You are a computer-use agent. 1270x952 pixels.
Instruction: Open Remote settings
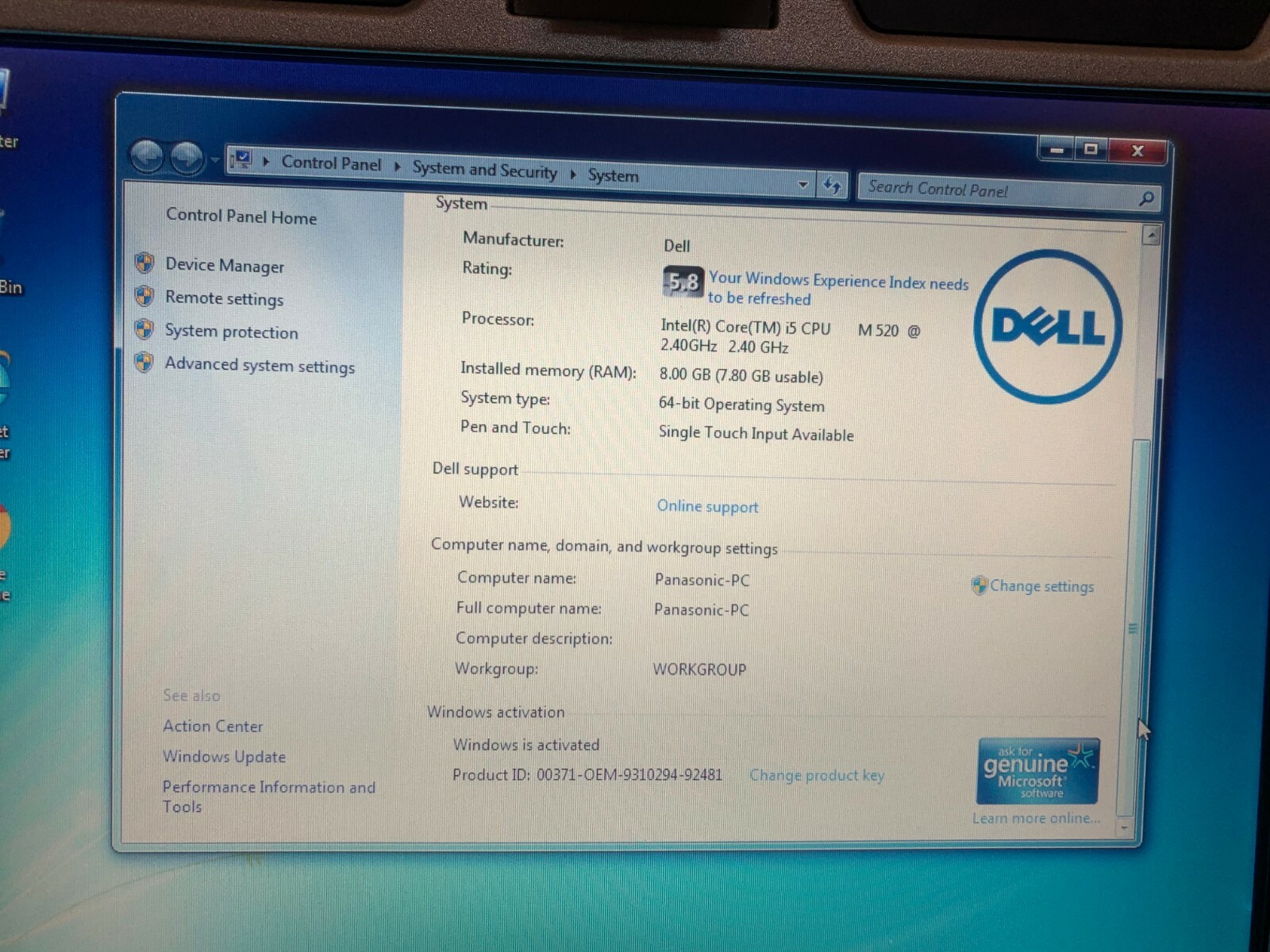coord(224,298)
